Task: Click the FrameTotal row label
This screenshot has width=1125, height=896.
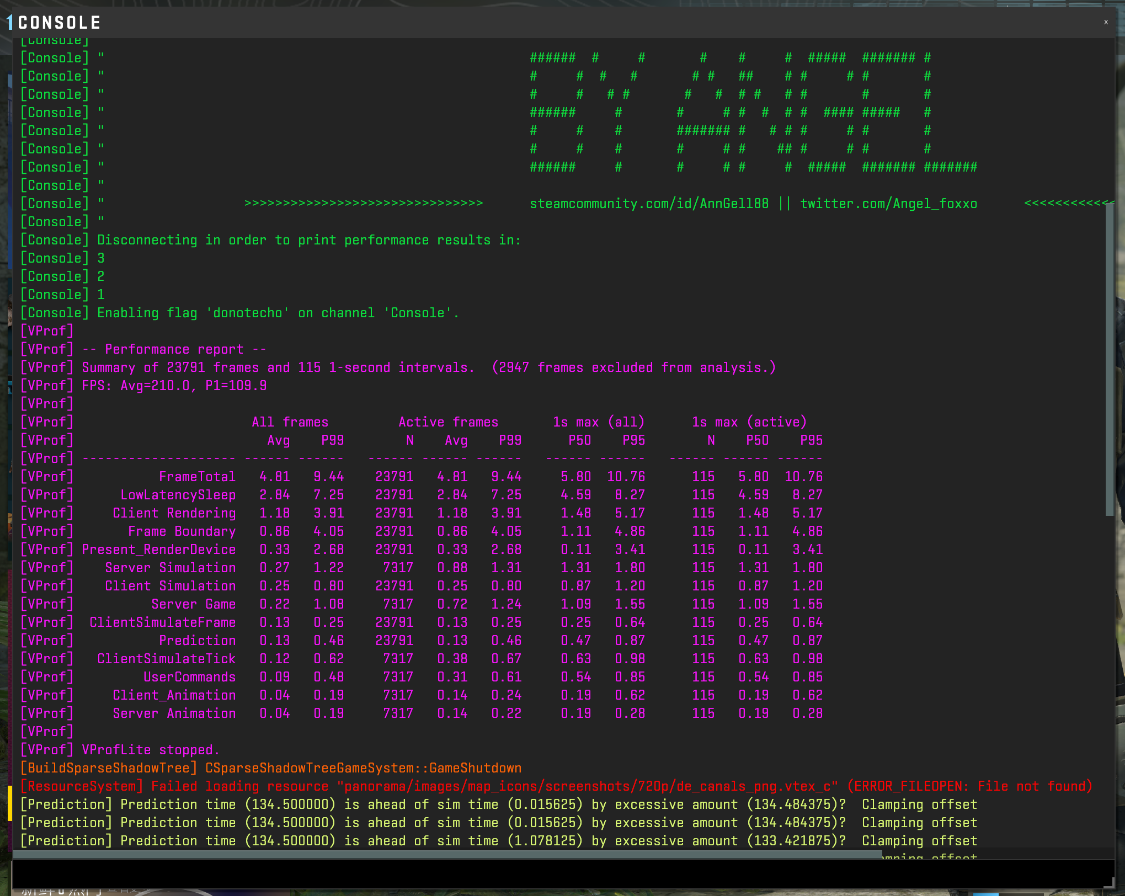Action: coord(197,477)
